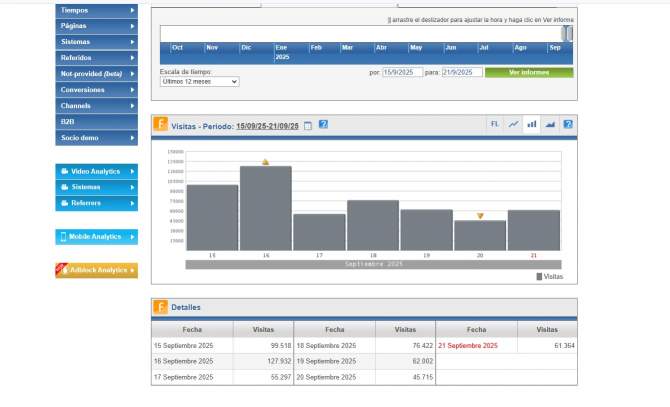Open the Escala de tiempo dropdown
This screenshot has width=670, height=407.
tap(199, 82)
